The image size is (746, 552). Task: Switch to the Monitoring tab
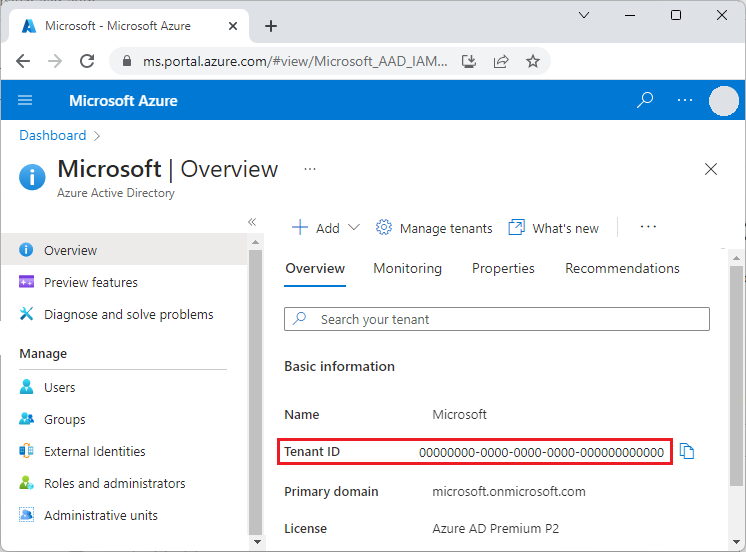[x=407, y=268]
